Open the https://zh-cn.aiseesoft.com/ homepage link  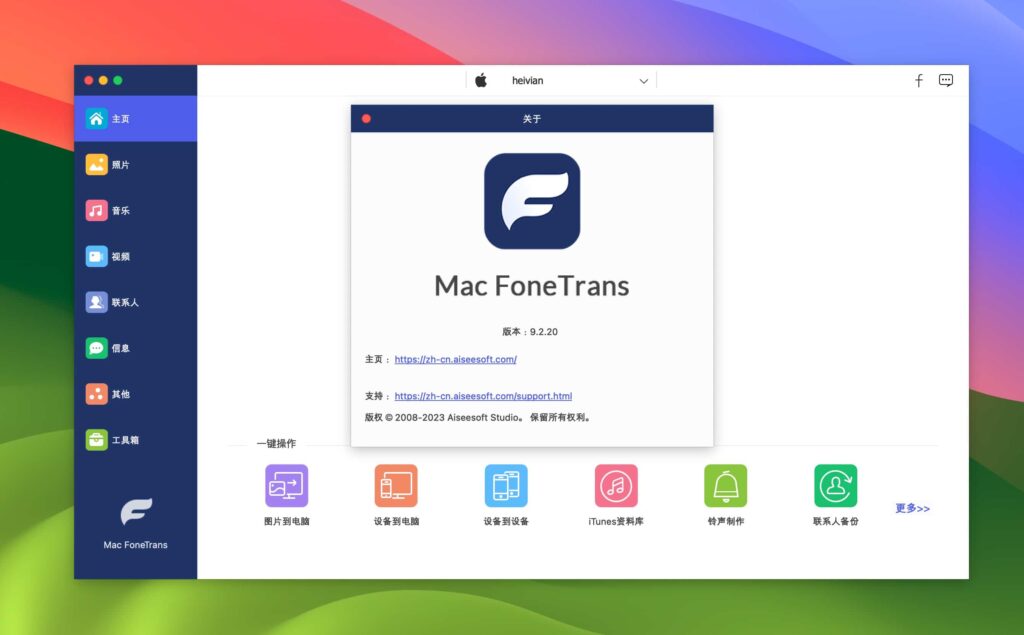[456, 359]
